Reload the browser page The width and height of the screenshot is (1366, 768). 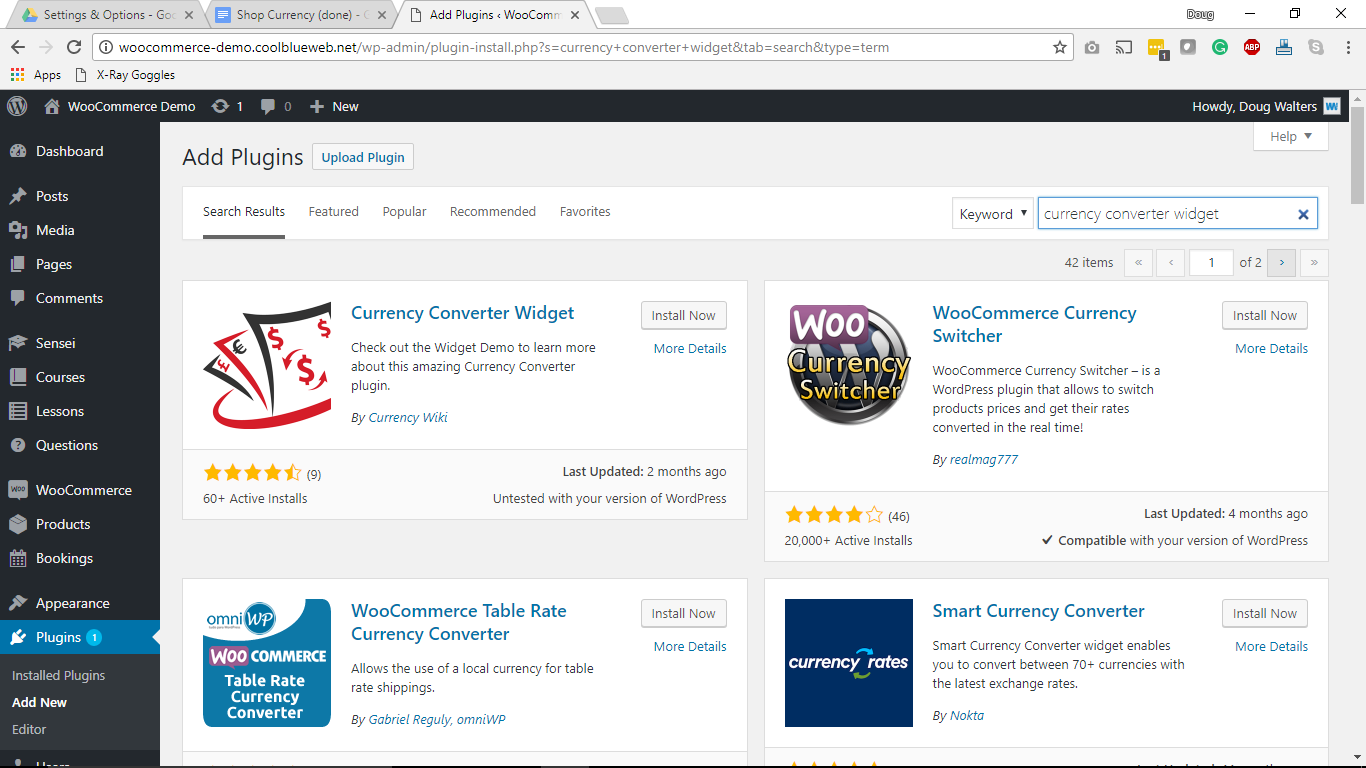pos(73,47)
